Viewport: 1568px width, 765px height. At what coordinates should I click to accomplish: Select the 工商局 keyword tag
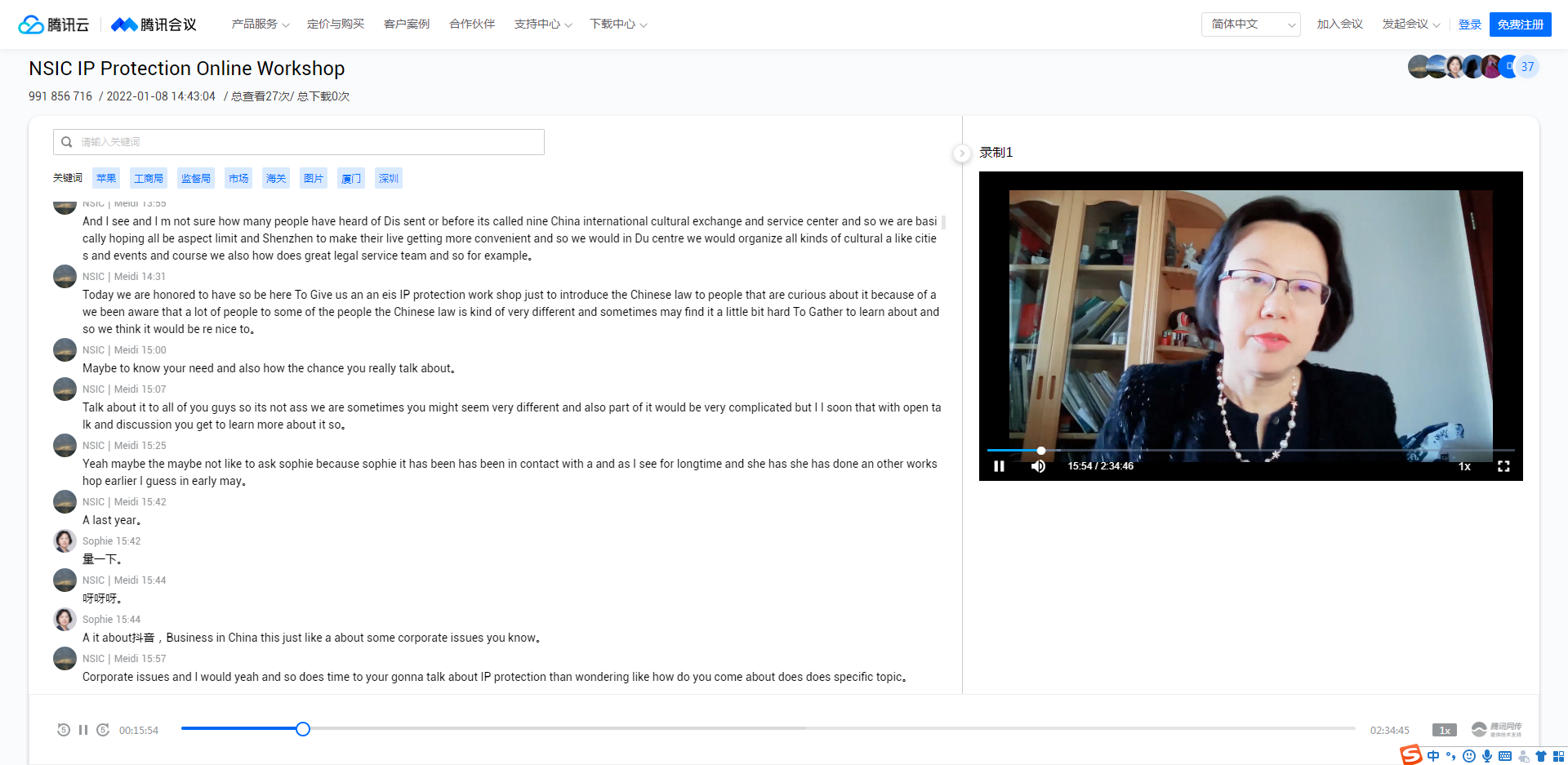tap(149, 178)
